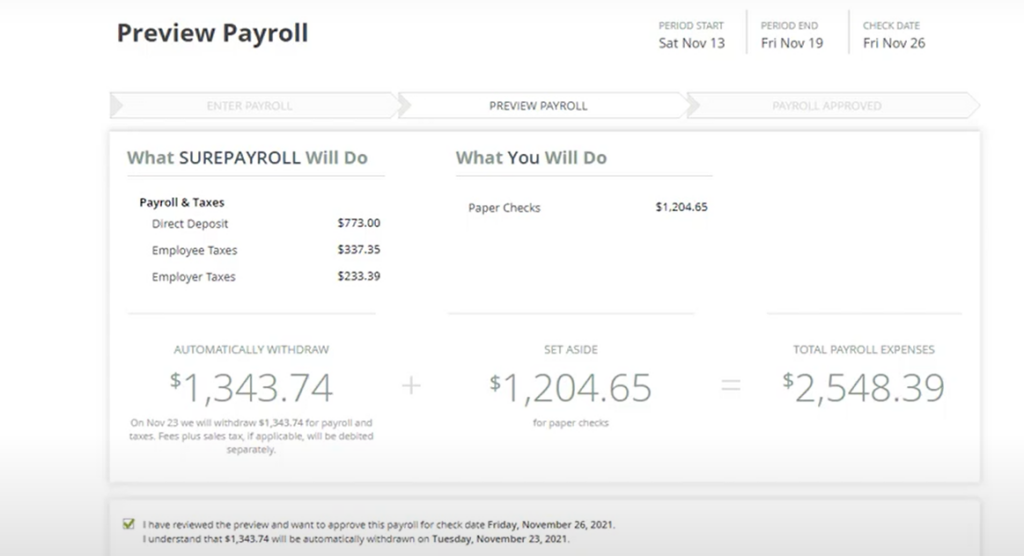Click the What You Will Do heading
The image size is (1024, 556).
click(531, 157)
